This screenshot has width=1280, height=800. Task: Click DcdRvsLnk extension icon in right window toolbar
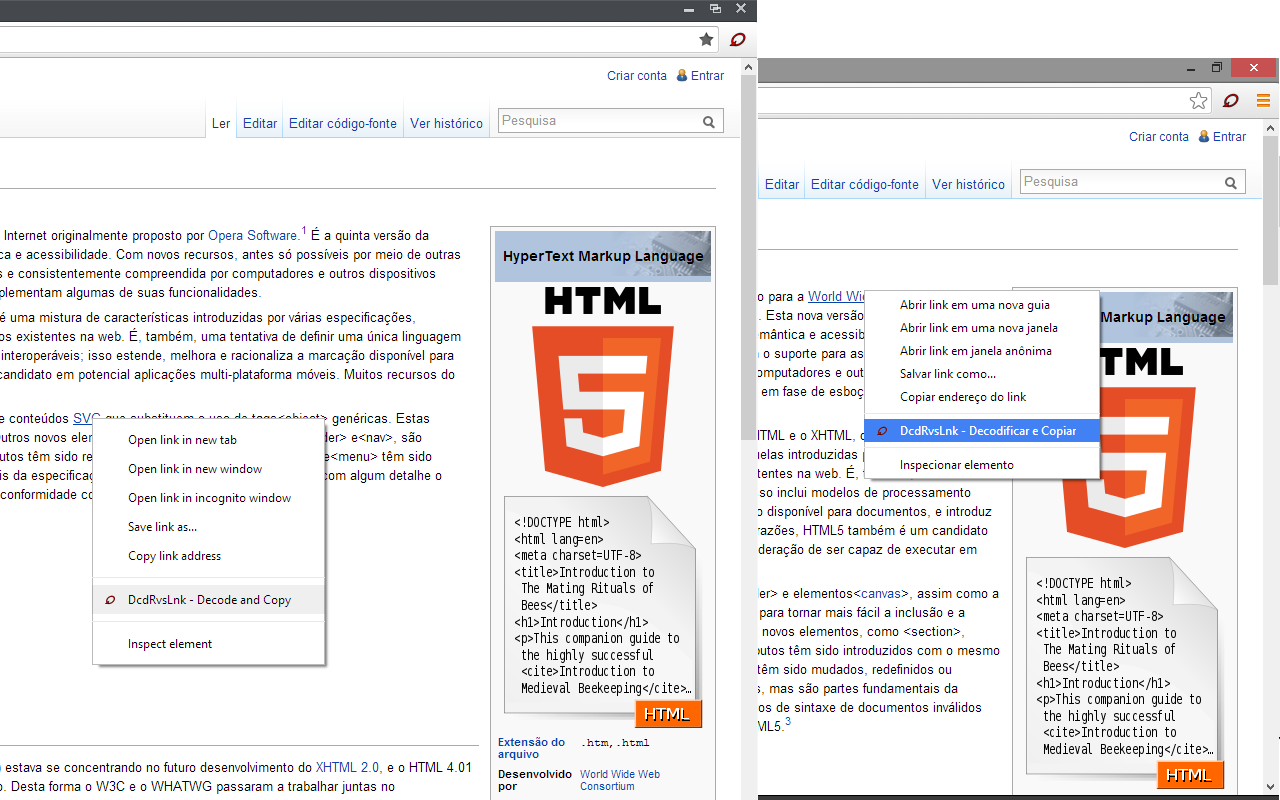click(x=1231, y=101)
